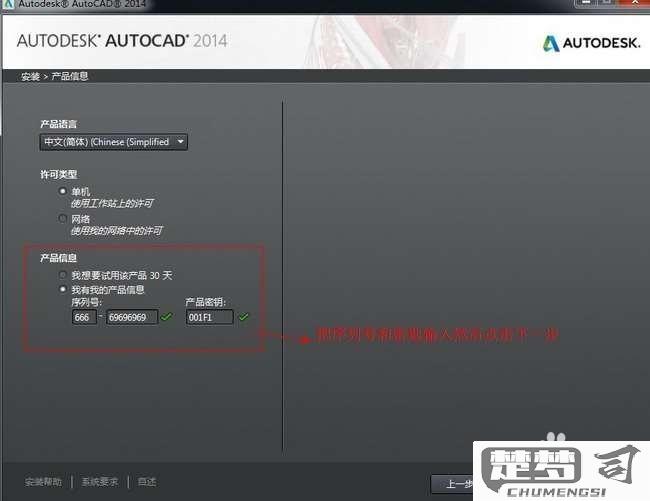
Task: Click the serial number prefix field 666
Action: point(84,317)
